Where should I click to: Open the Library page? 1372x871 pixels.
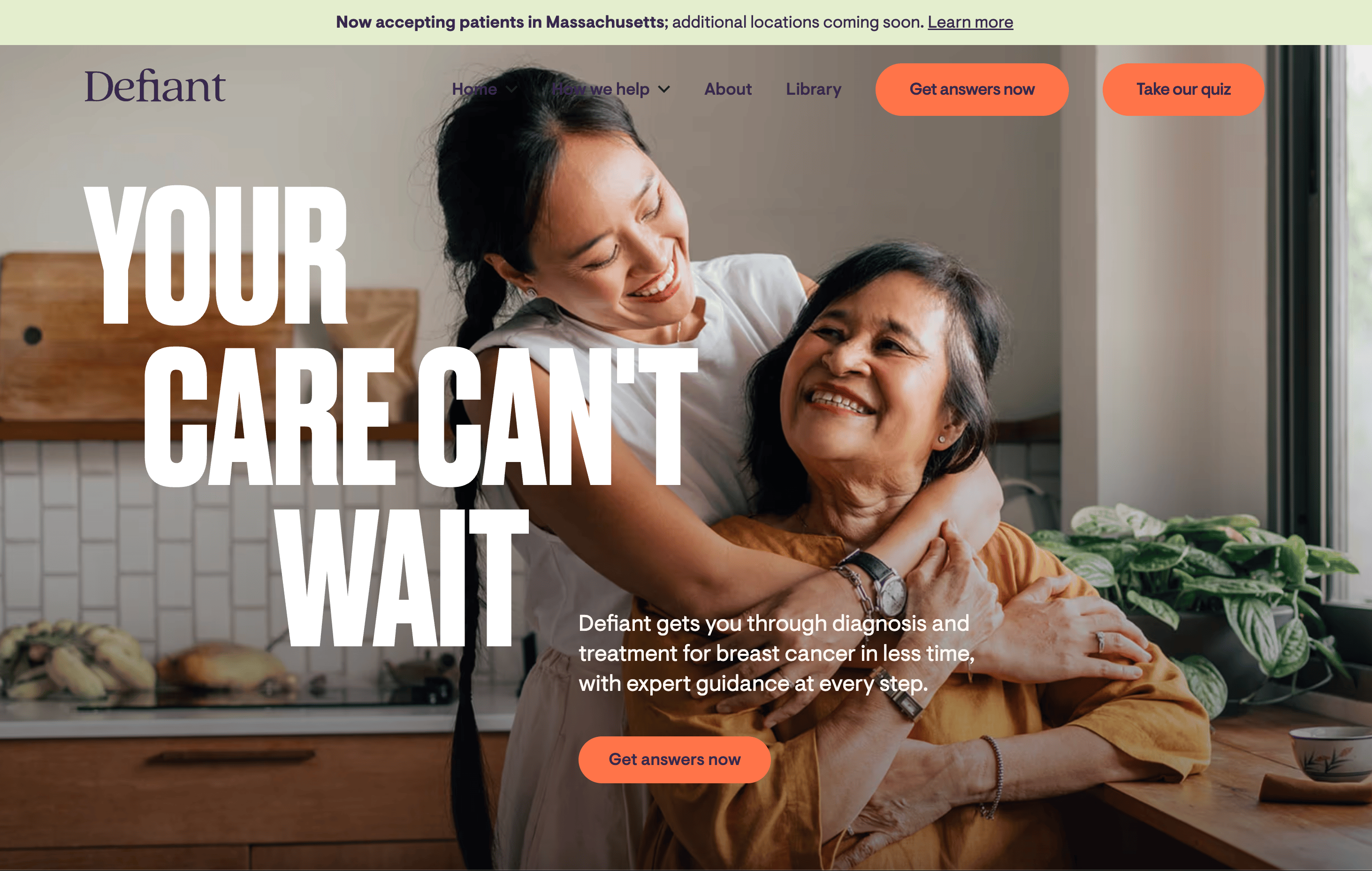[814, 90]
